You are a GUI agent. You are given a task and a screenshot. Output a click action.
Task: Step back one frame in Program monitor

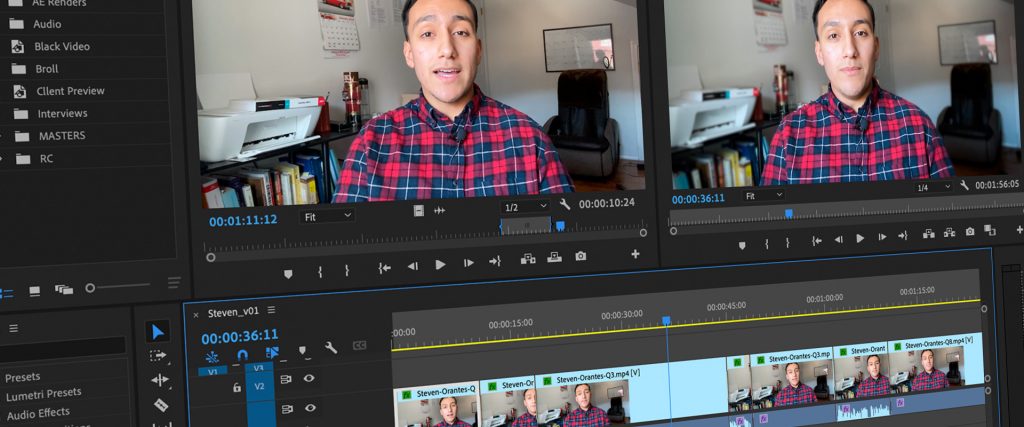839,240
